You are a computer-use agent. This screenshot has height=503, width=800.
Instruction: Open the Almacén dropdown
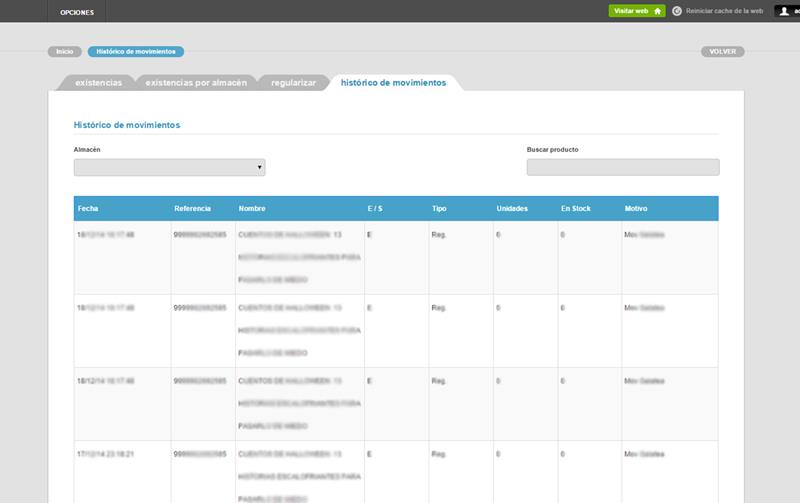(169, 167)
